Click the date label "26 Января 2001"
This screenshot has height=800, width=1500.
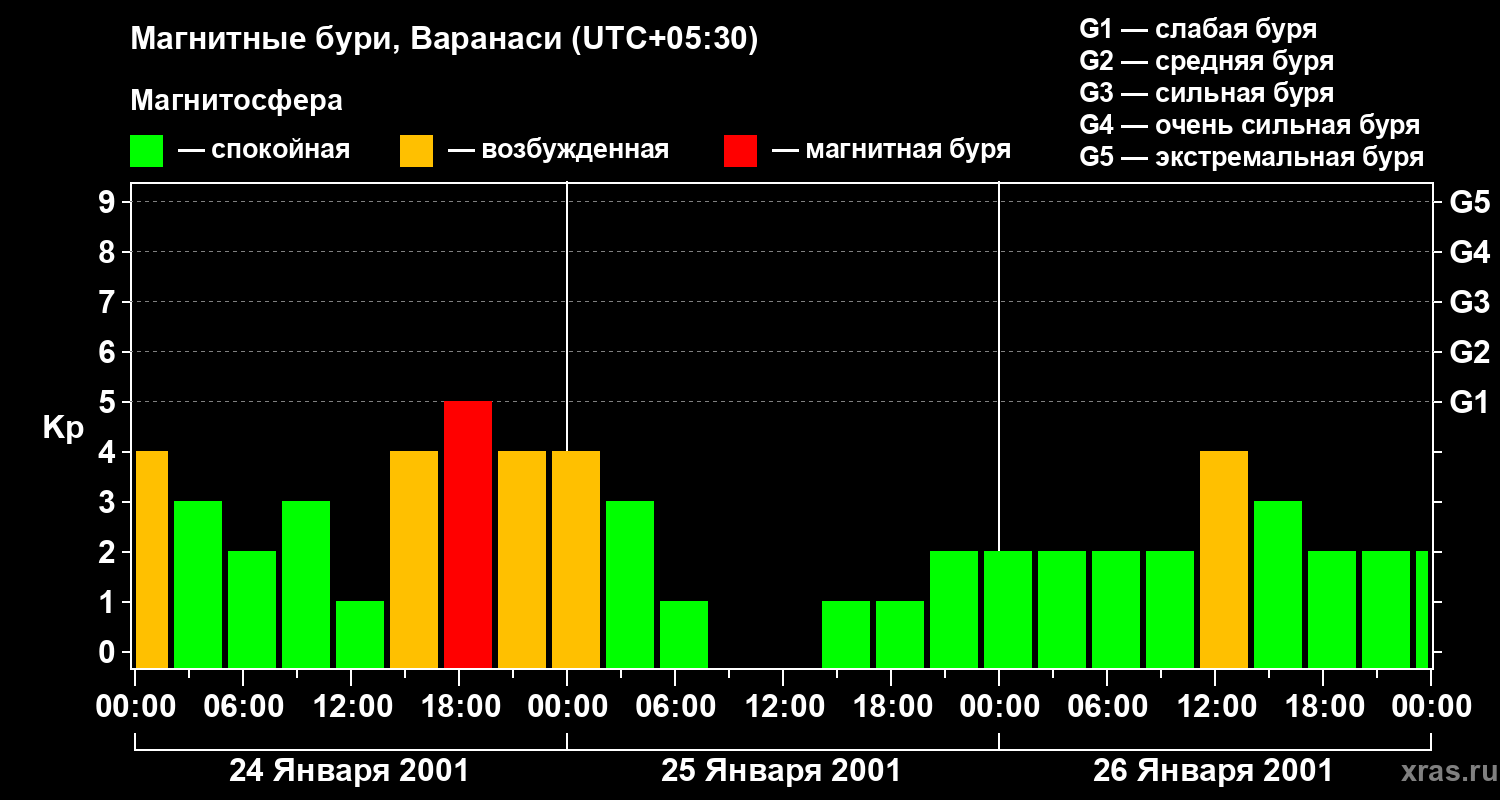[1213, 771]
